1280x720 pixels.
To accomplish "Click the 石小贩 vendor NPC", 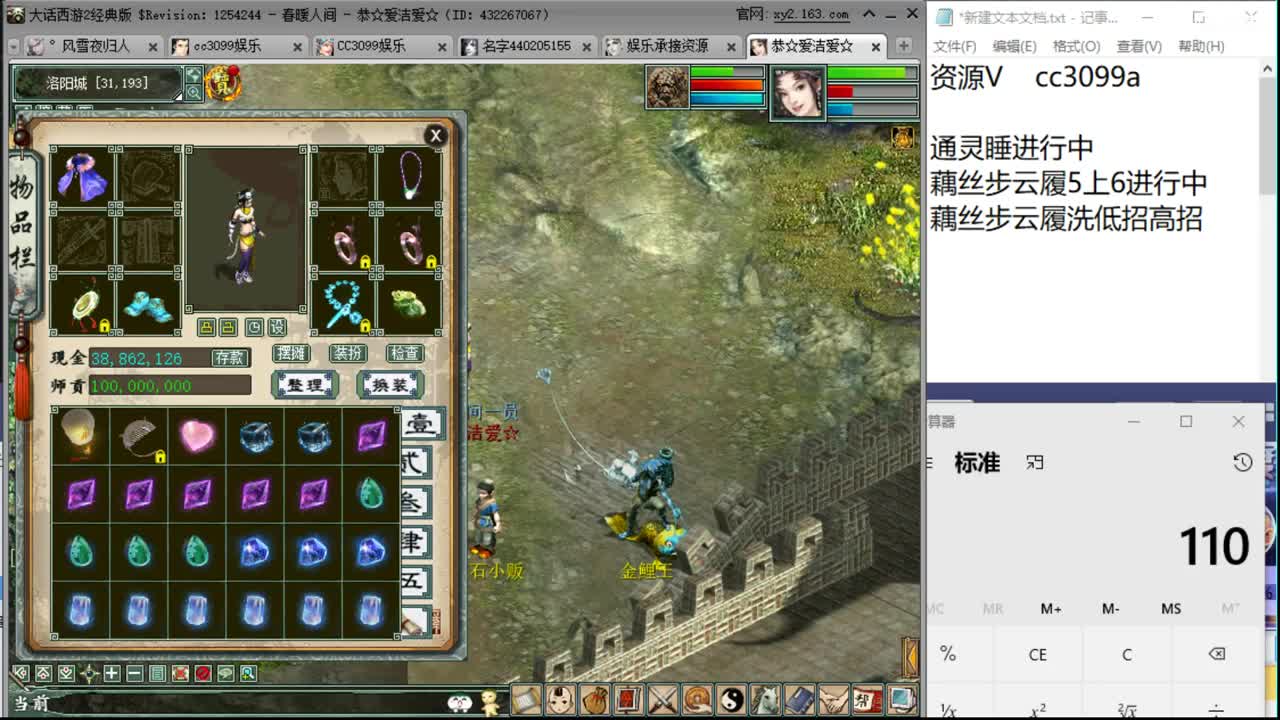I will tap(486, 520).
